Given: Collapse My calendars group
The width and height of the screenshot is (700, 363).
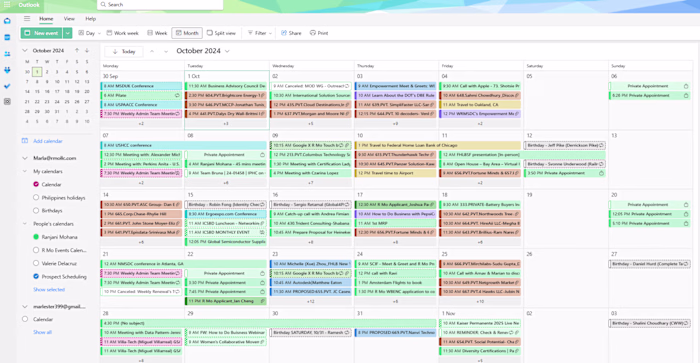Looking at the screenshot, I should coord(25,171).
